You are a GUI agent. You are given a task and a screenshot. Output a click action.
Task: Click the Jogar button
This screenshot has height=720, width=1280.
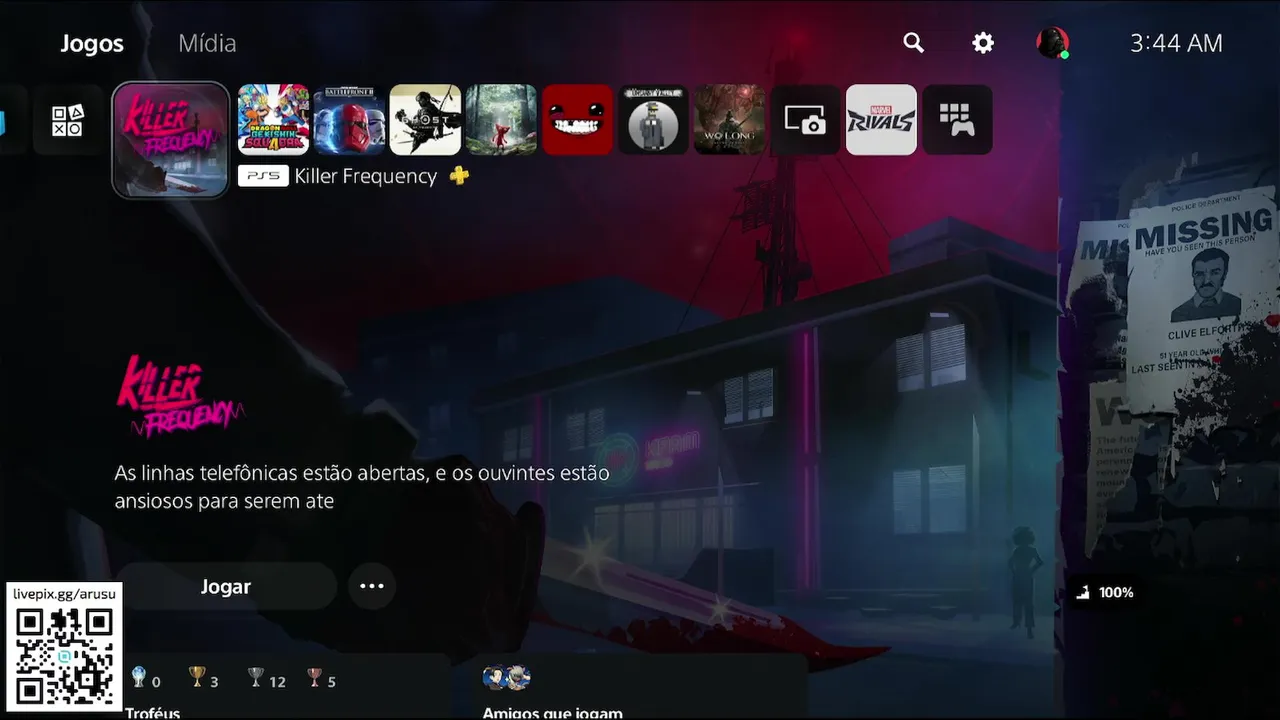tap(226, 587)
